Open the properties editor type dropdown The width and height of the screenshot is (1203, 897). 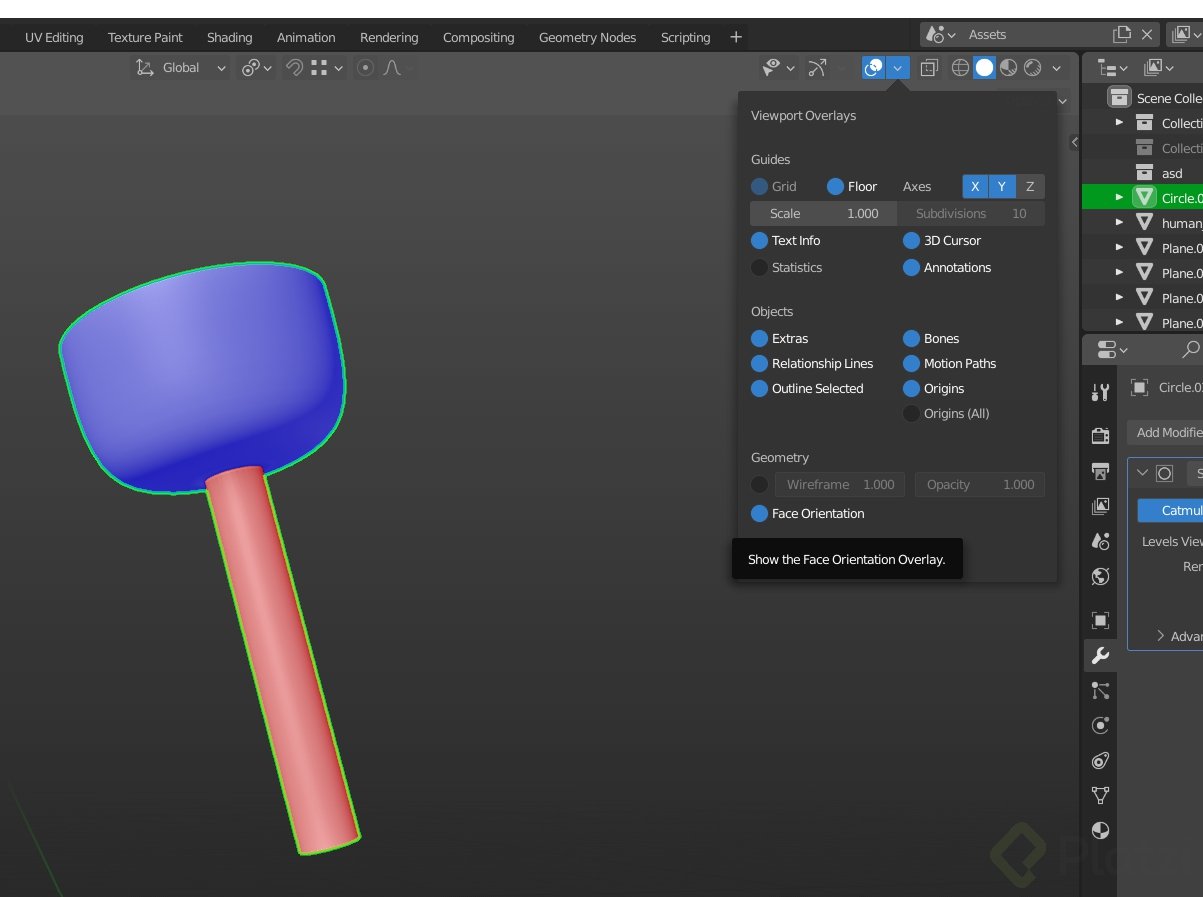(1111, 349)
